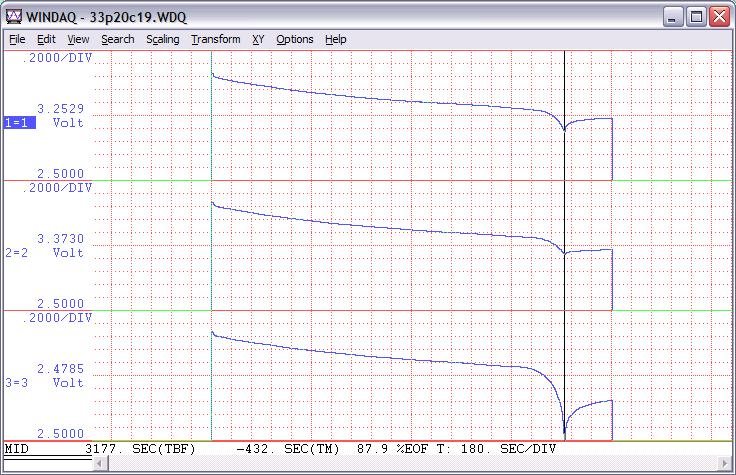This screenshot has width=736, height=475.
Task: Click the -432. SEC(TM) status readout
Action: click(288, 449)
